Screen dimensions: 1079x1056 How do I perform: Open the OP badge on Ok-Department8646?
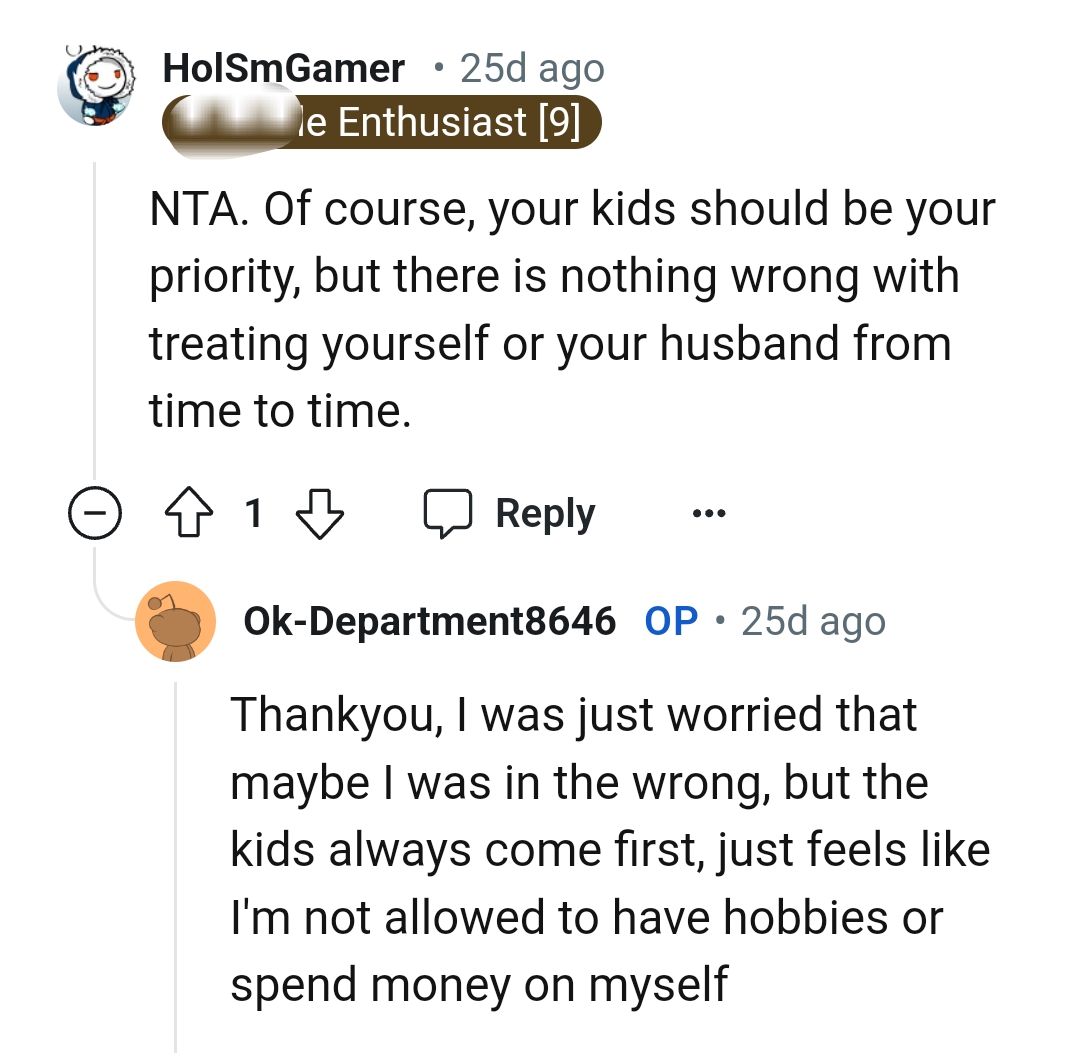(x=671, y=620)
